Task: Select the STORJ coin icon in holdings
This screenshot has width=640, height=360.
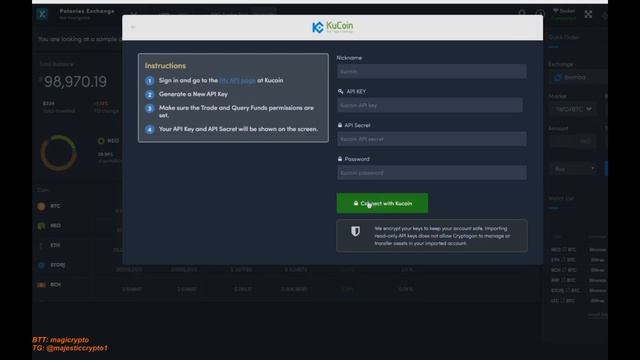Action: 41,265
